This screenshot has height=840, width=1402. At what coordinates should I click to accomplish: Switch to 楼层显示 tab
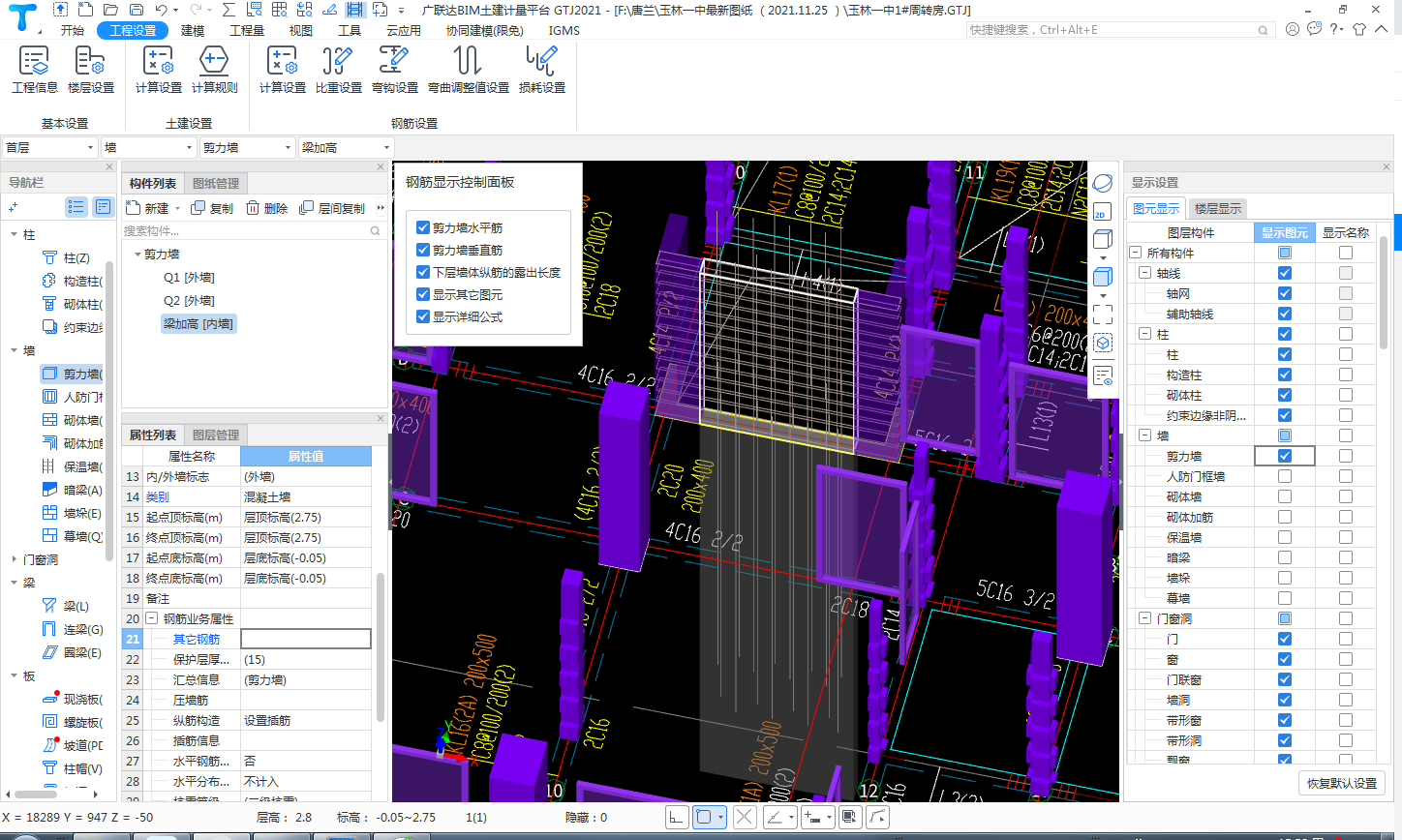[1218, 208]
